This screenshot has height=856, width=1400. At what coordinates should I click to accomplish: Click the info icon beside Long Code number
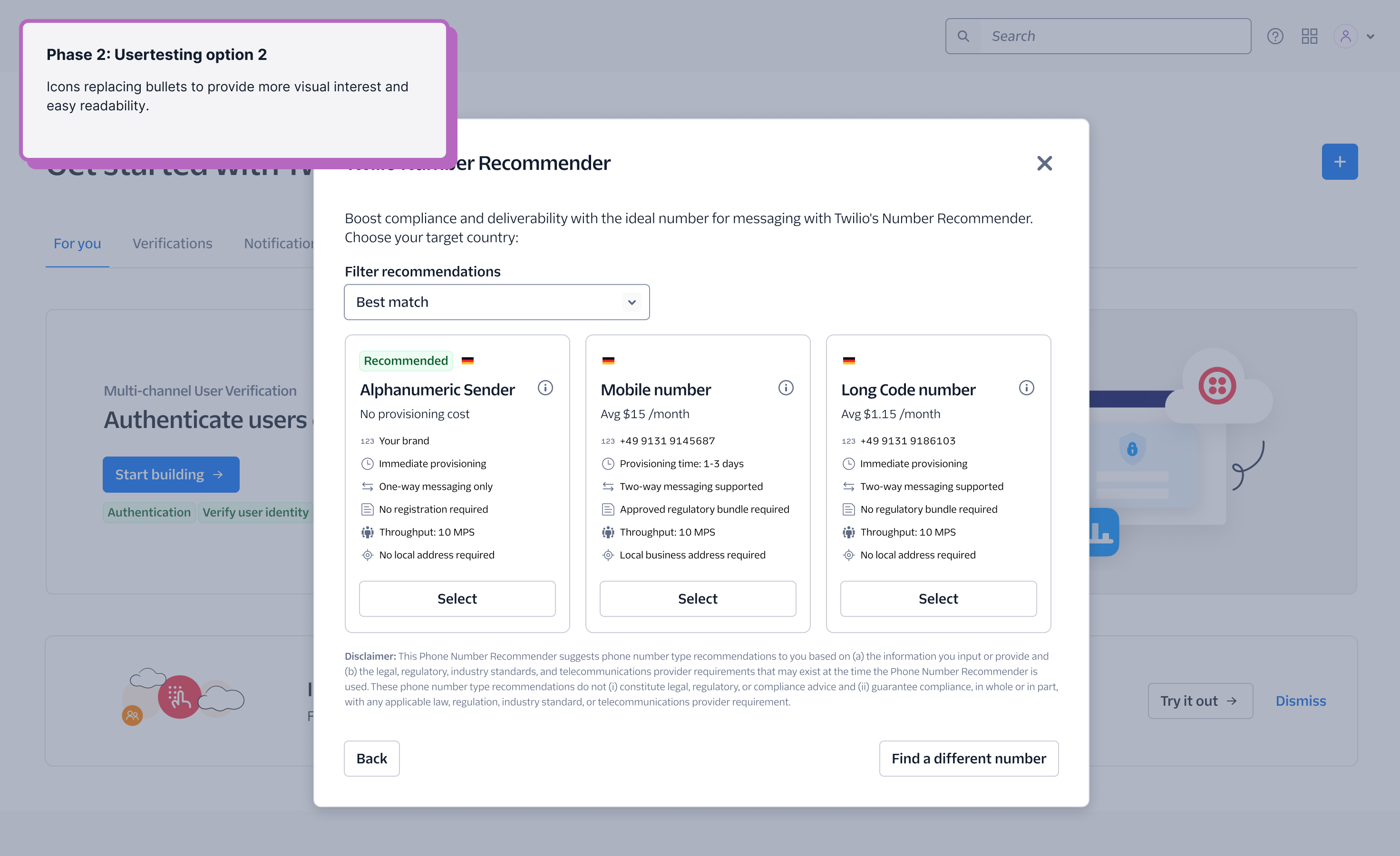point(1026,388)
